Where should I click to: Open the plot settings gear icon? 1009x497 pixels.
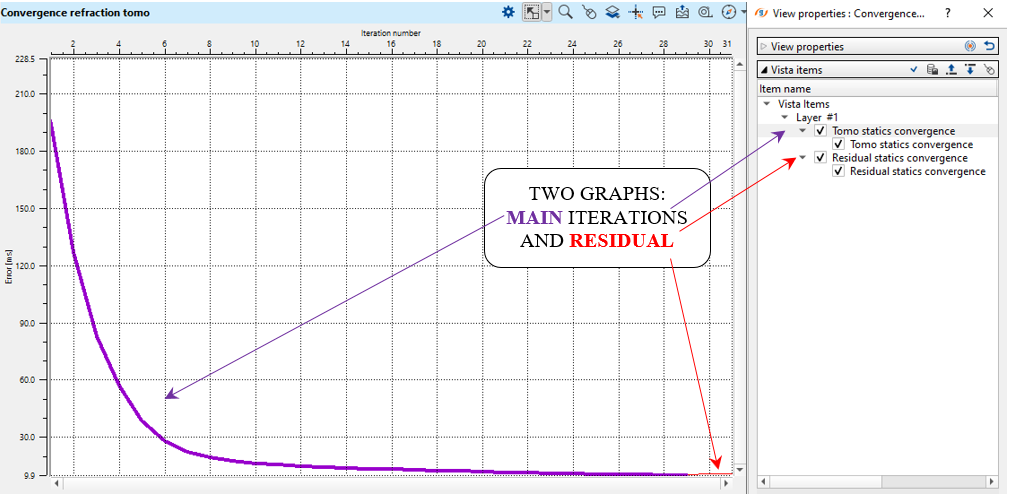click(508, 12)
